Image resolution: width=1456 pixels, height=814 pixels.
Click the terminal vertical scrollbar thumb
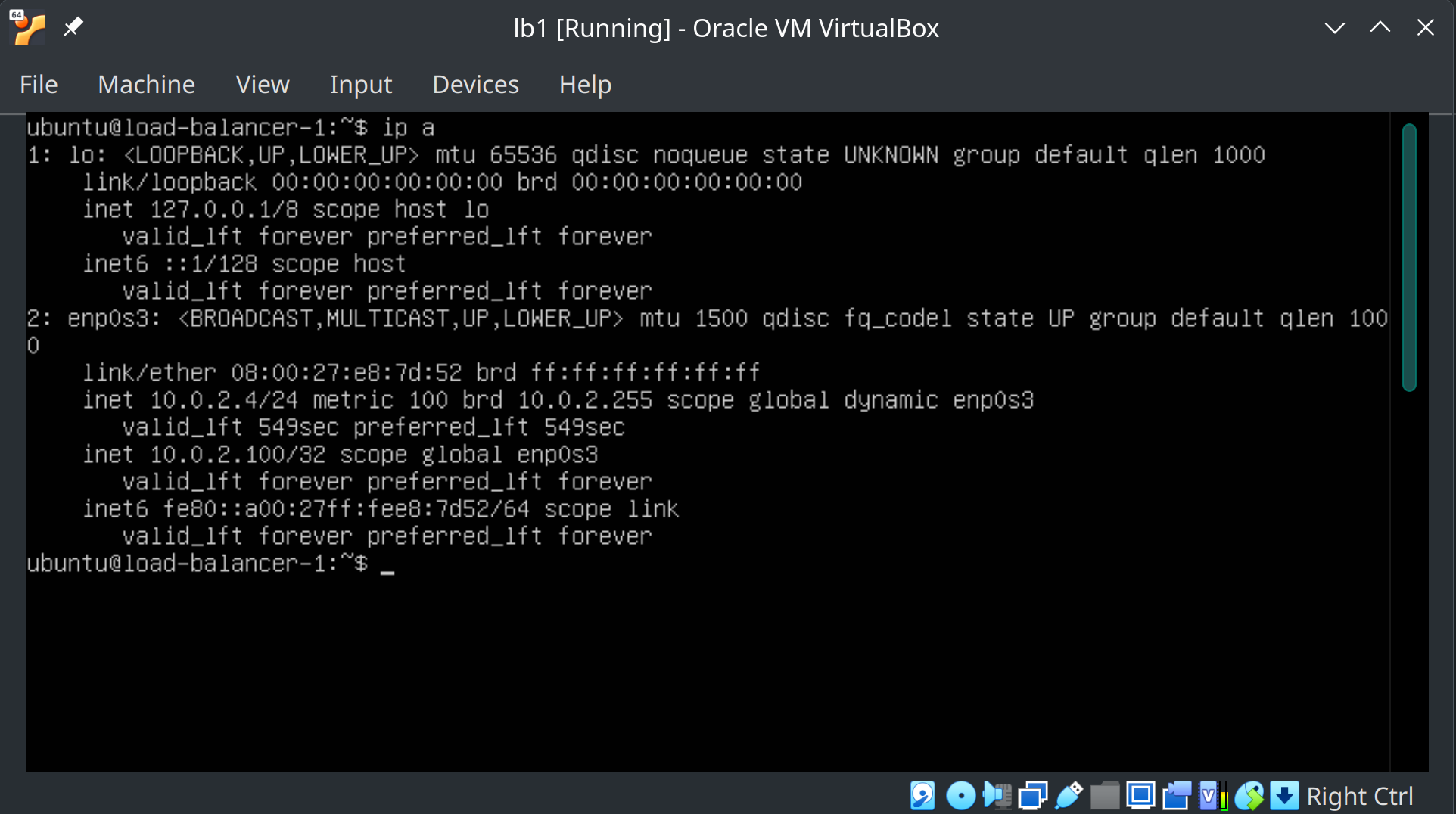pyautogui.click(x=1409, y=257)
